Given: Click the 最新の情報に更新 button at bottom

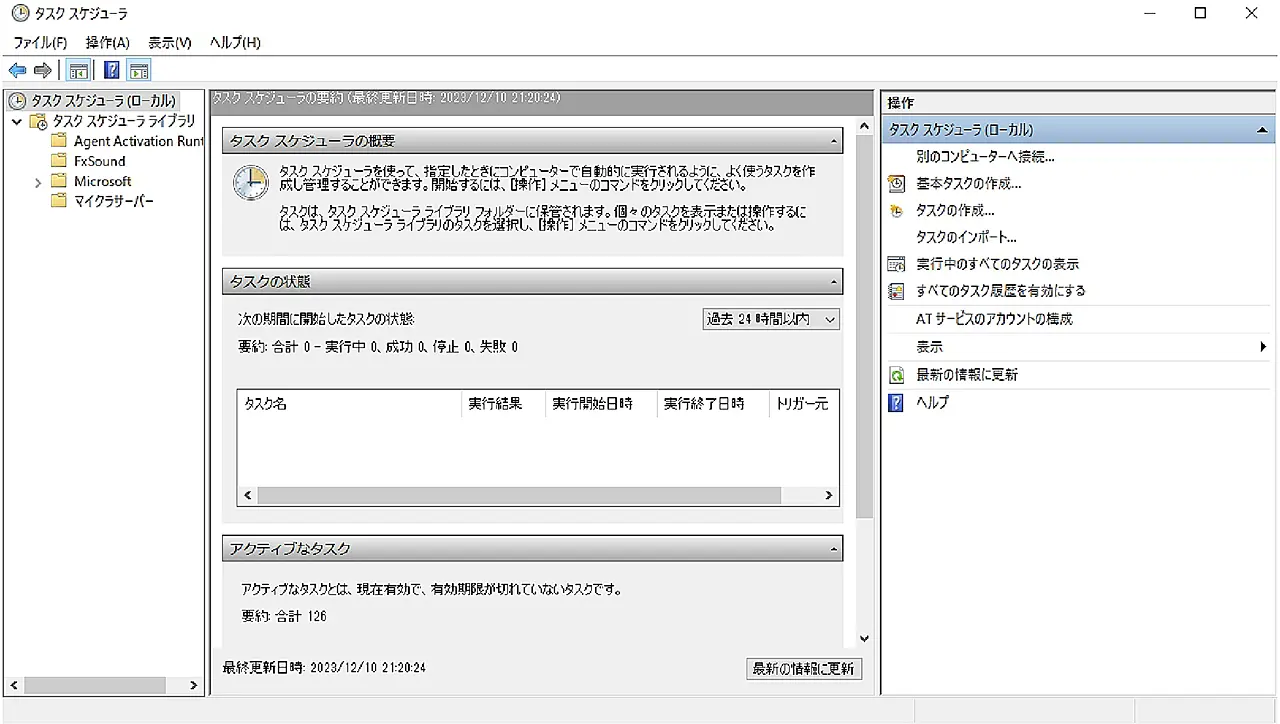Looking at the screenshot, I should [x=804, y=668].
